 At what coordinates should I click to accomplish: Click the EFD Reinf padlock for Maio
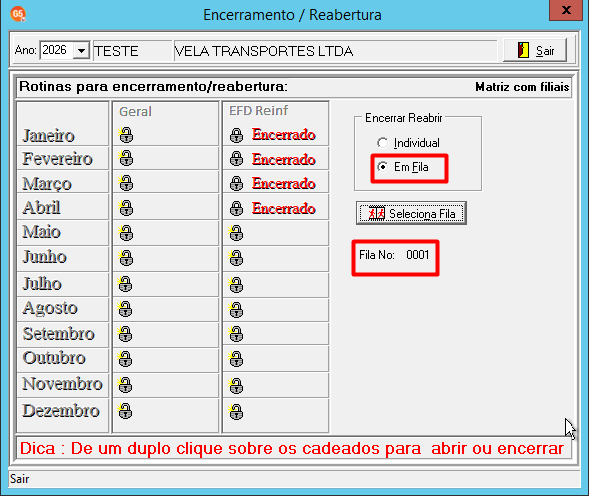(x=236, y=233)
